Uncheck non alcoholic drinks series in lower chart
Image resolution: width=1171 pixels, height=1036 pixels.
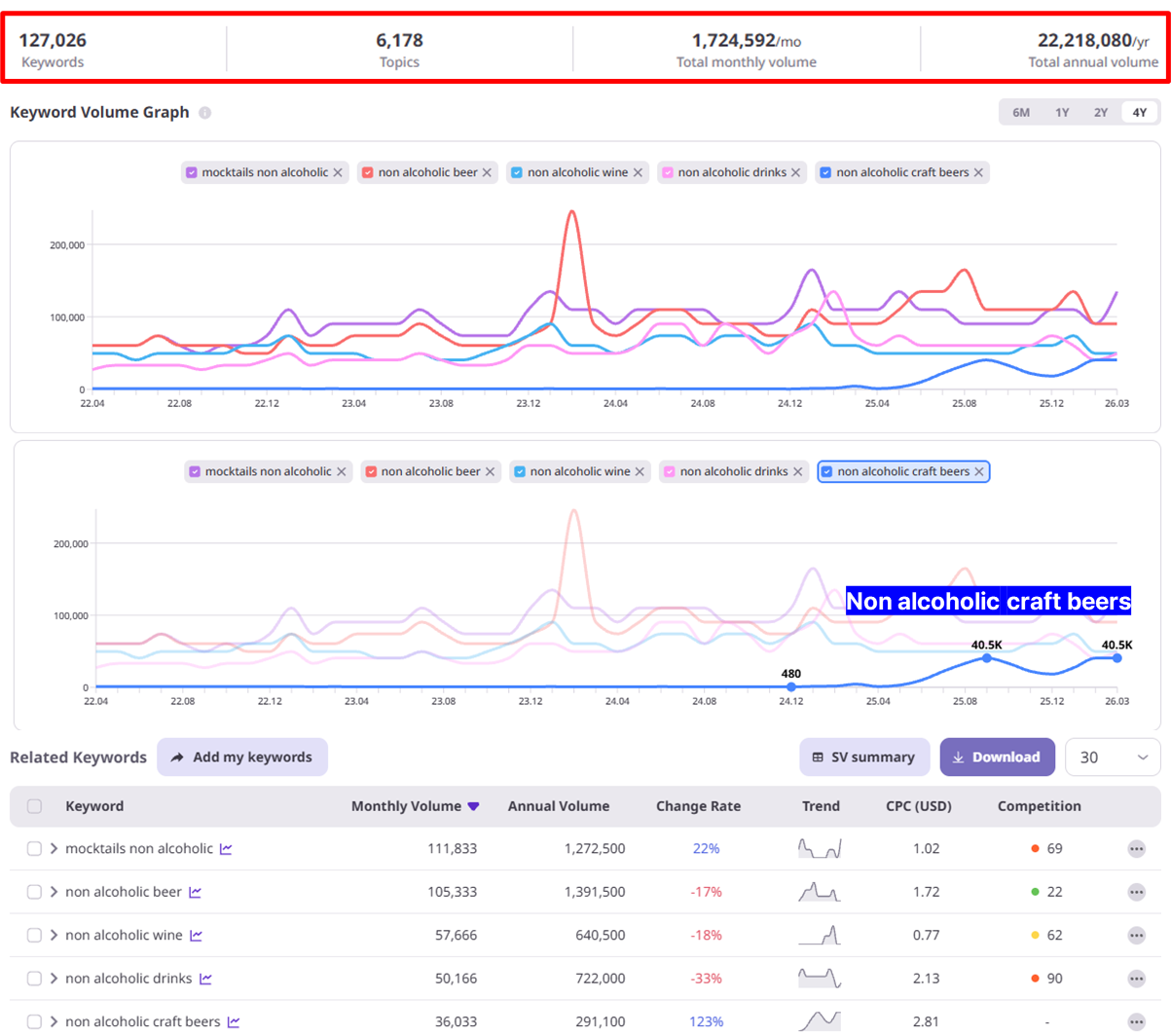pos(670,471)
